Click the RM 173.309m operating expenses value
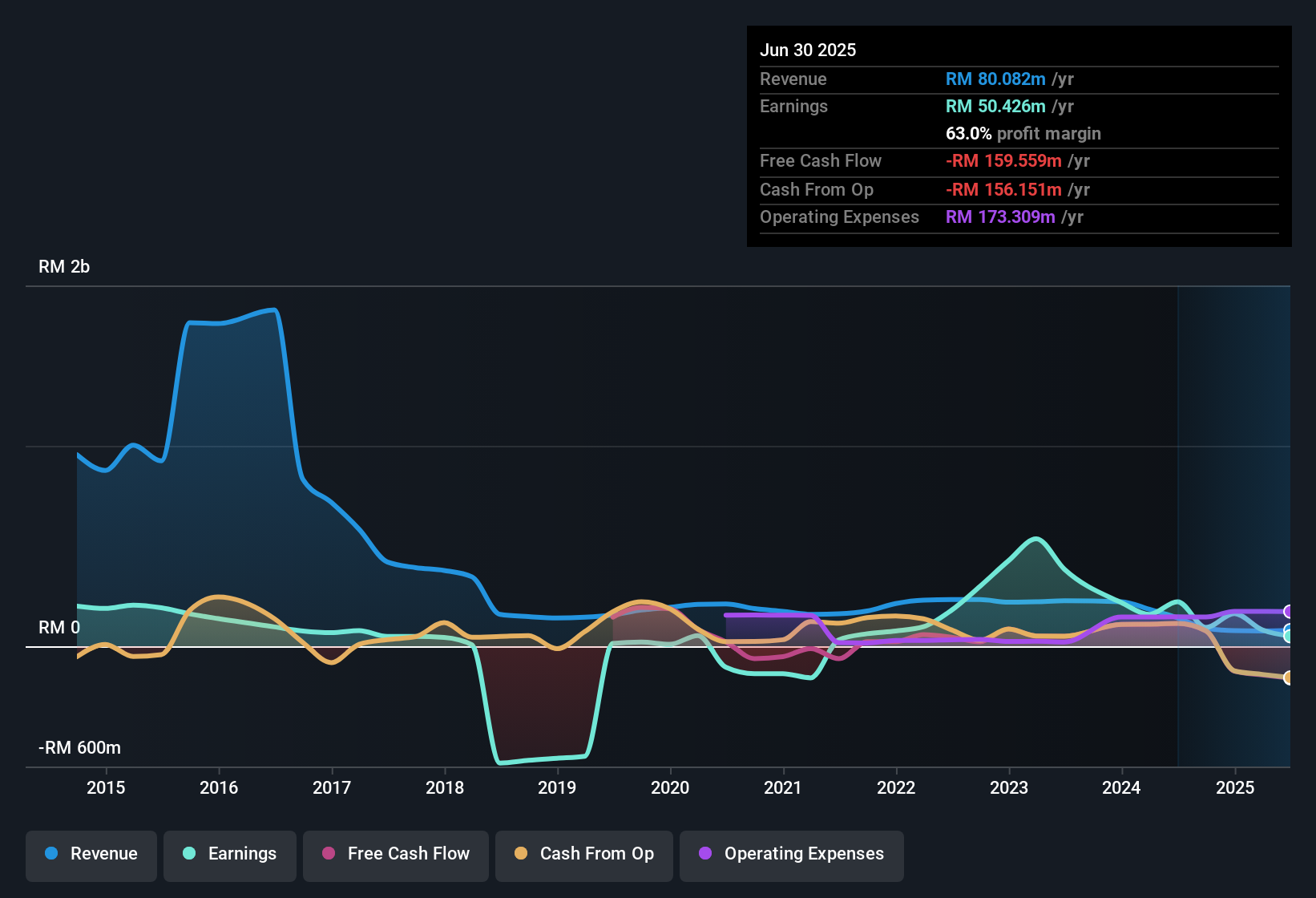Viewport: 1316px width, 898px height. point(1000,216)
